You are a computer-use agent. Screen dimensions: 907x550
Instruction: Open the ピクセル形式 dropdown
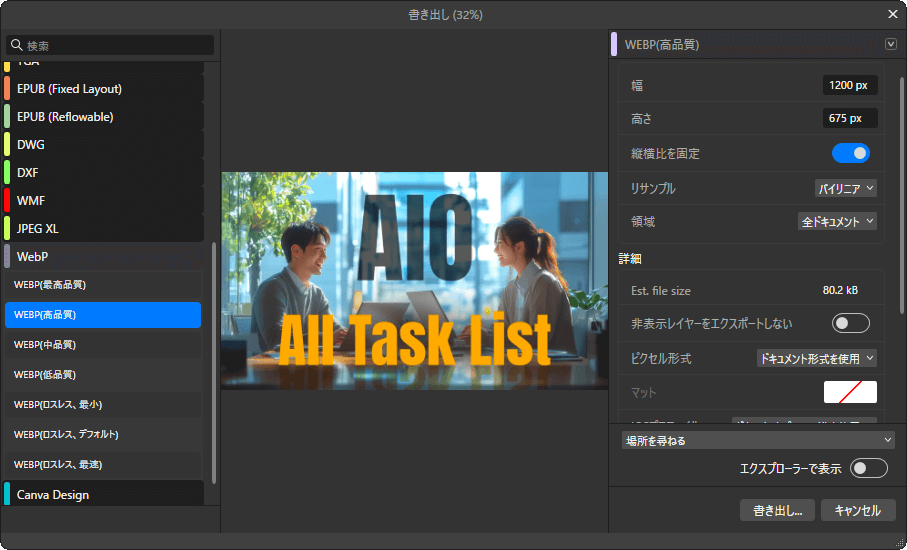[817, 358]
